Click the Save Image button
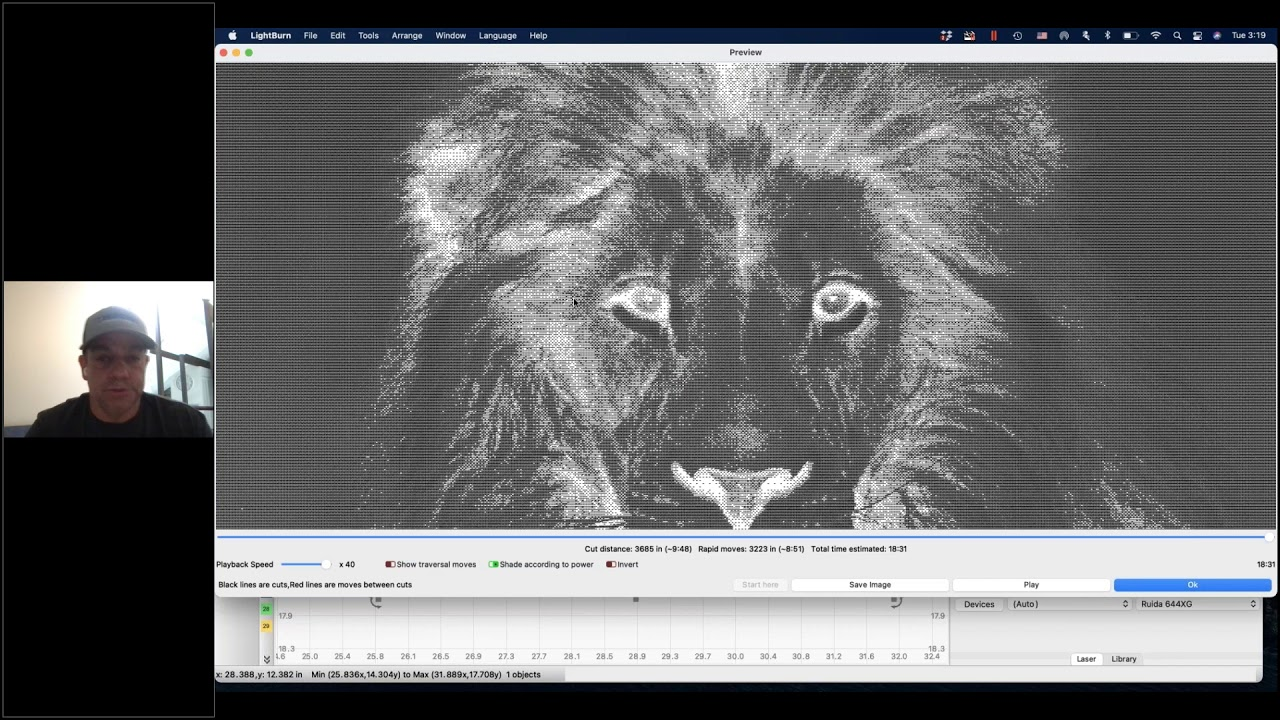 tap(870, 585)
